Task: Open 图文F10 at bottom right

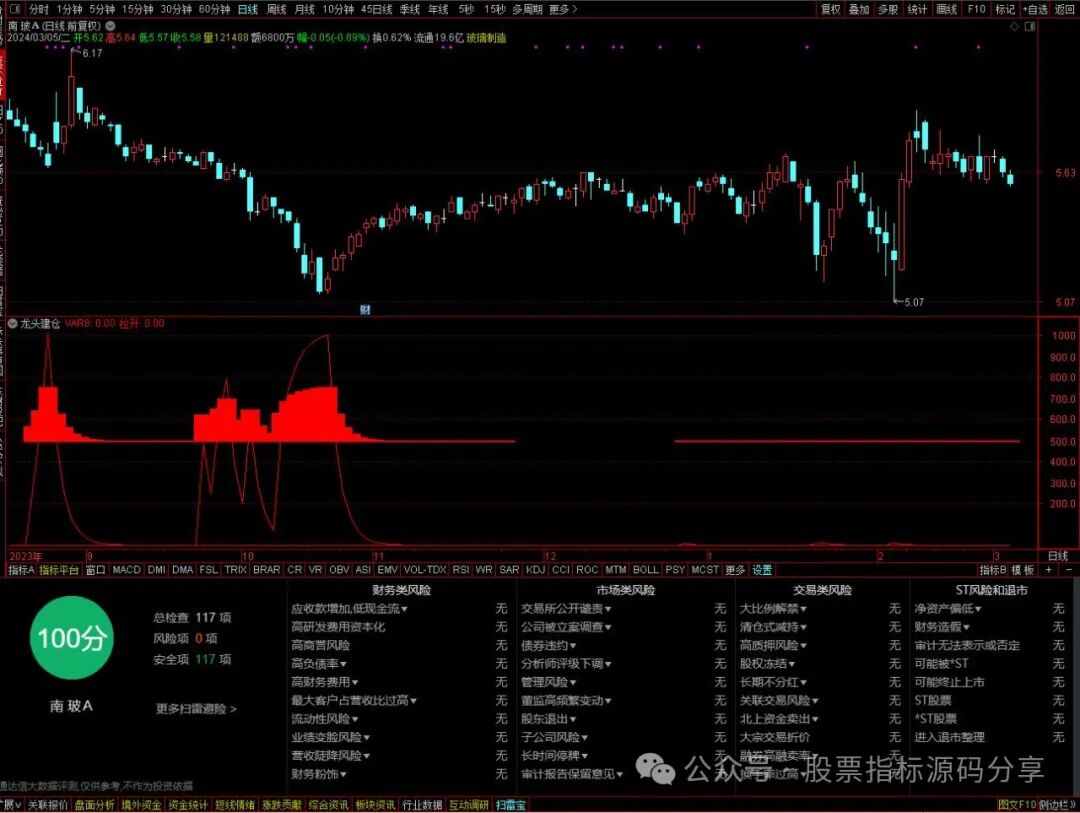Action: click(x=1017, y=805)
